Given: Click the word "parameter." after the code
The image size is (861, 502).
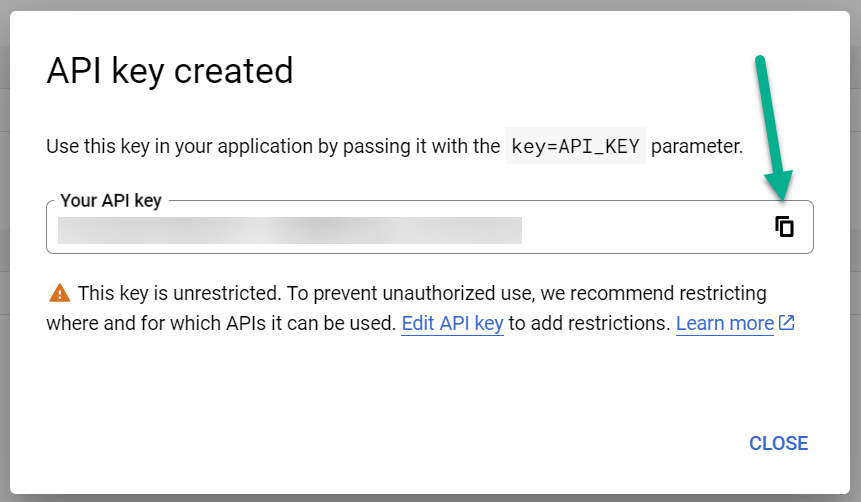Looking at the screenshot, I should click(x=697, y=147).
